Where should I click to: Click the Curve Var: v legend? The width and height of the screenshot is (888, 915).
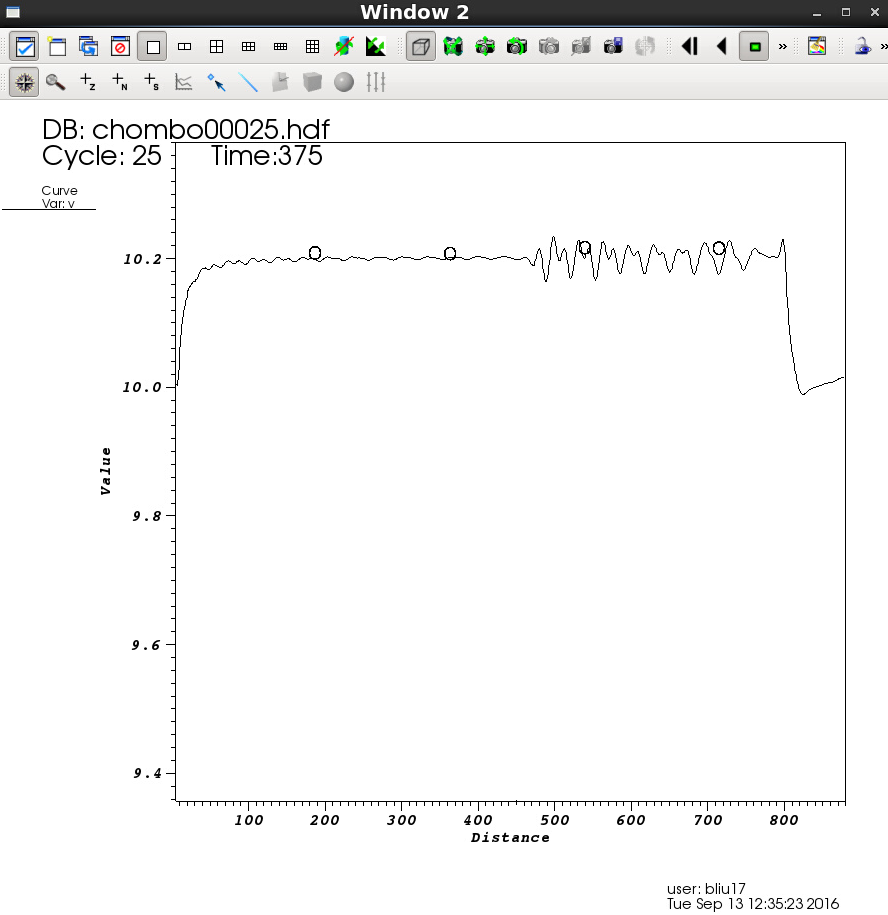[x=59, y=197]
